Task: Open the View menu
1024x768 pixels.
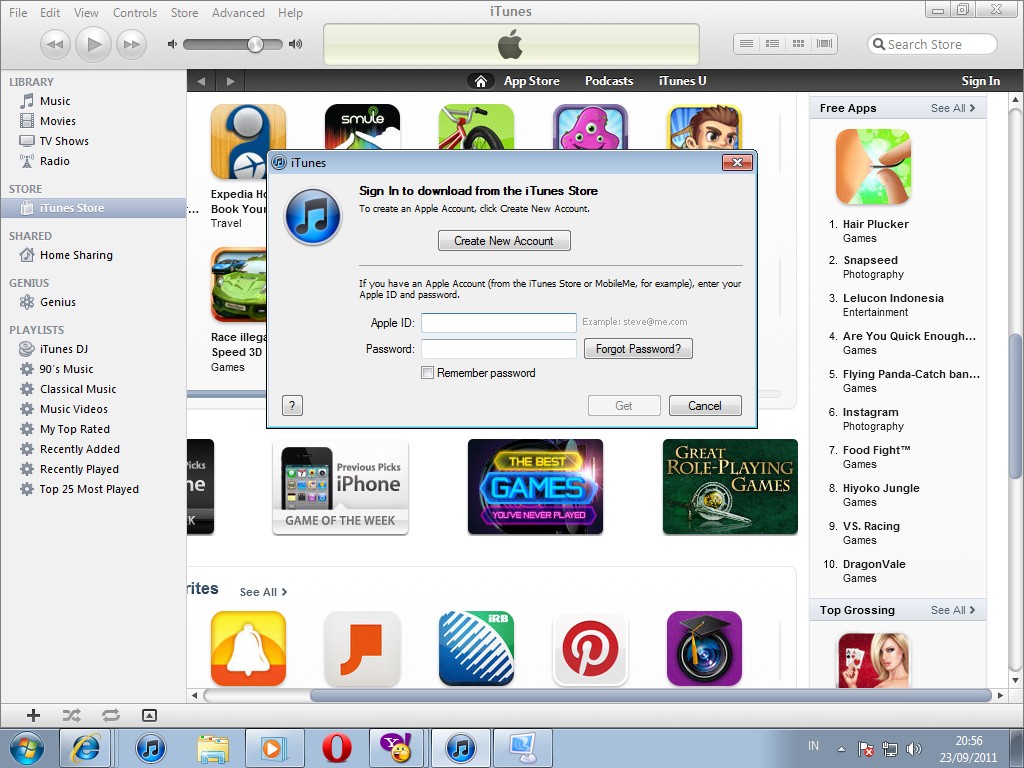Action: (x=86, y=12)
